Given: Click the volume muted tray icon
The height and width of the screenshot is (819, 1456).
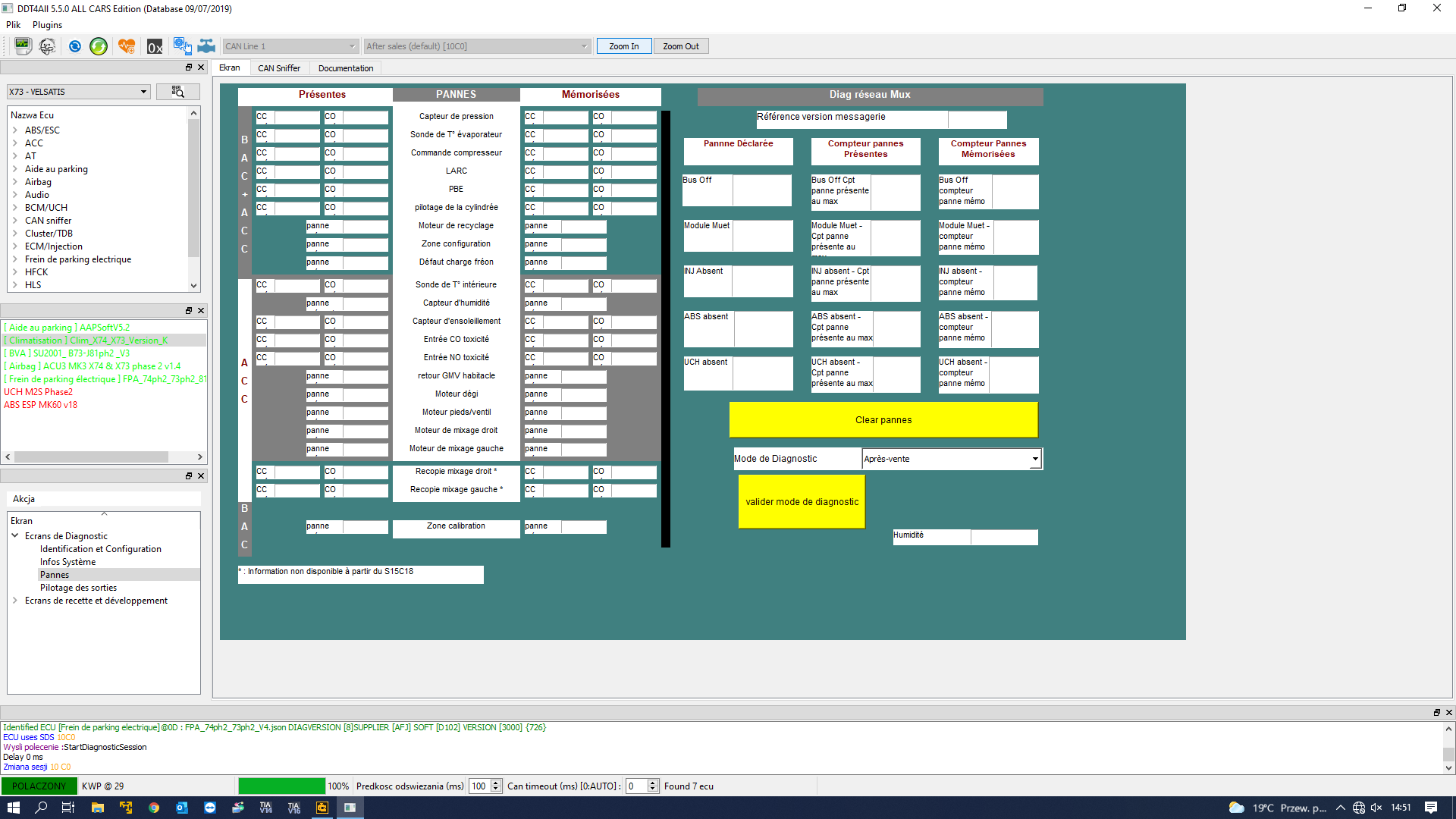Looking at the screenshot, I should tap(1376, 808).
